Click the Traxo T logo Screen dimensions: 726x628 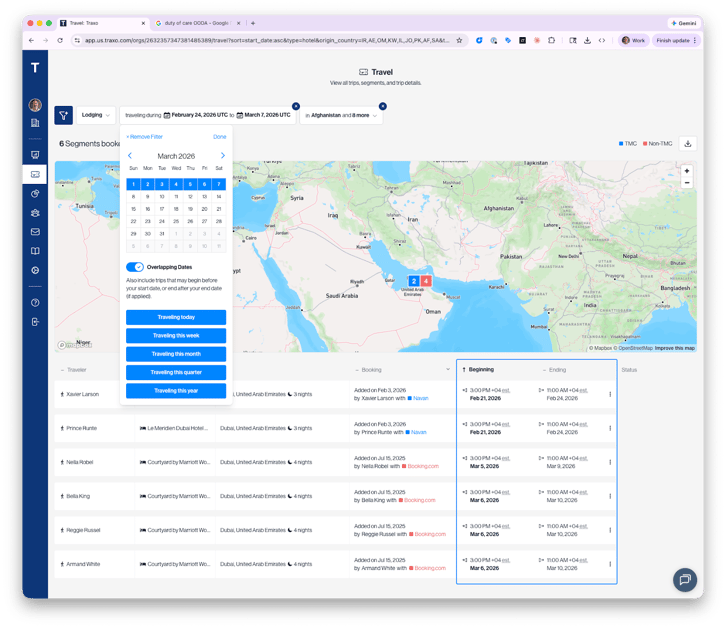(35, 68)
